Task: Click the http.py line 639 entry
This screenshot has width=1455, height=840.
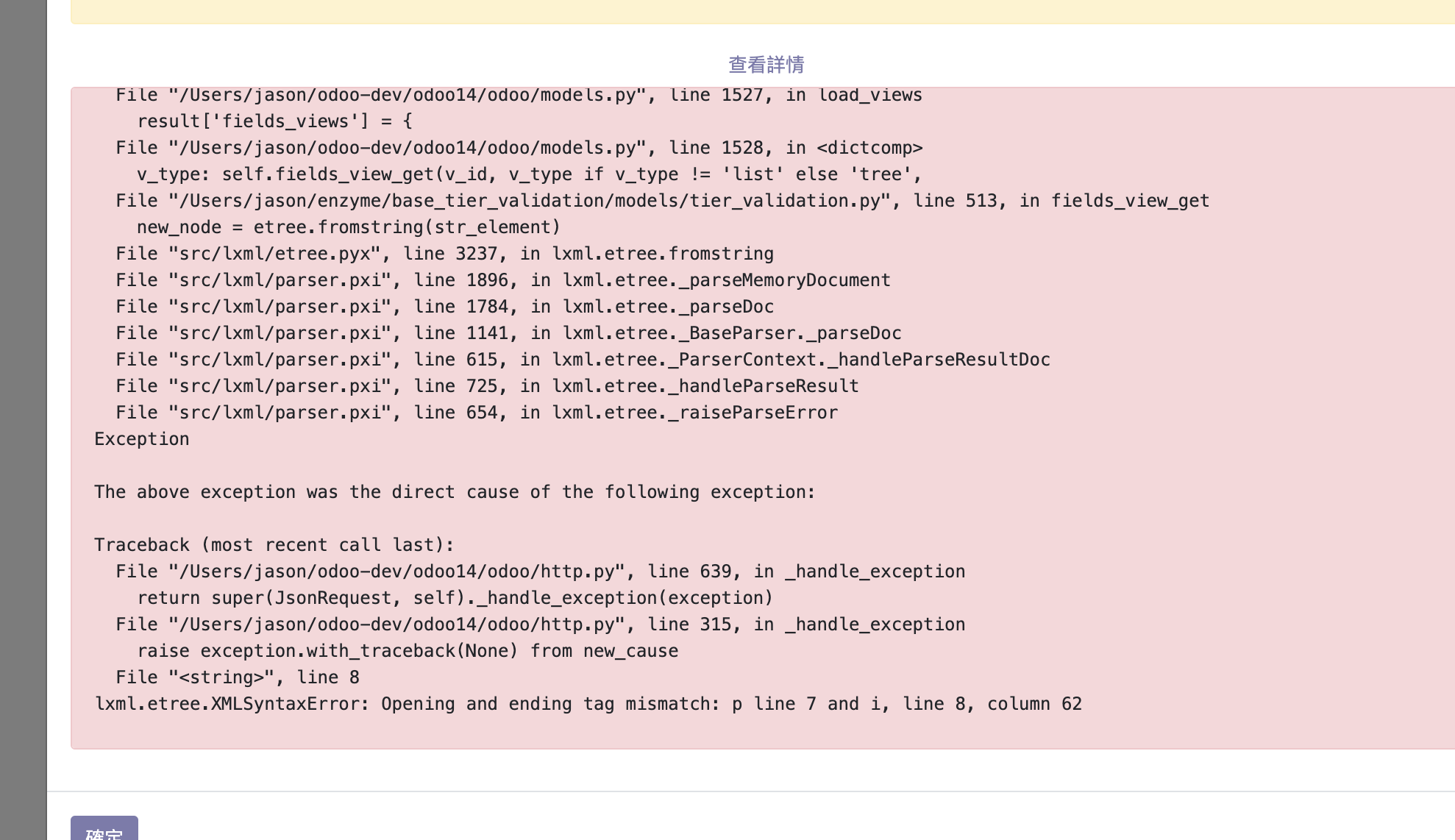Action: [540, 571]
